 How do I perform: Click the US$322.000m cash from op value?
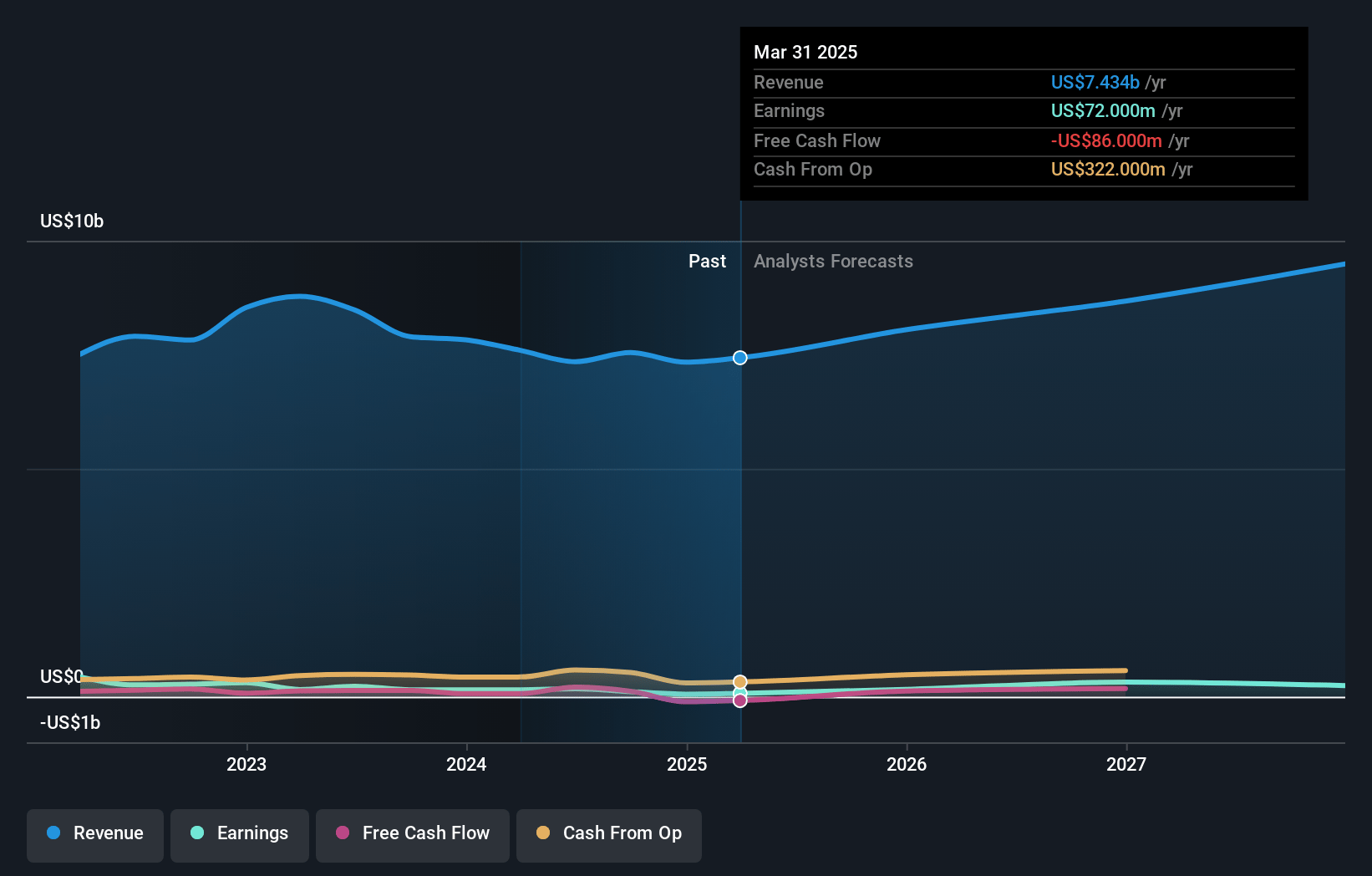(x=1108, y=170)
